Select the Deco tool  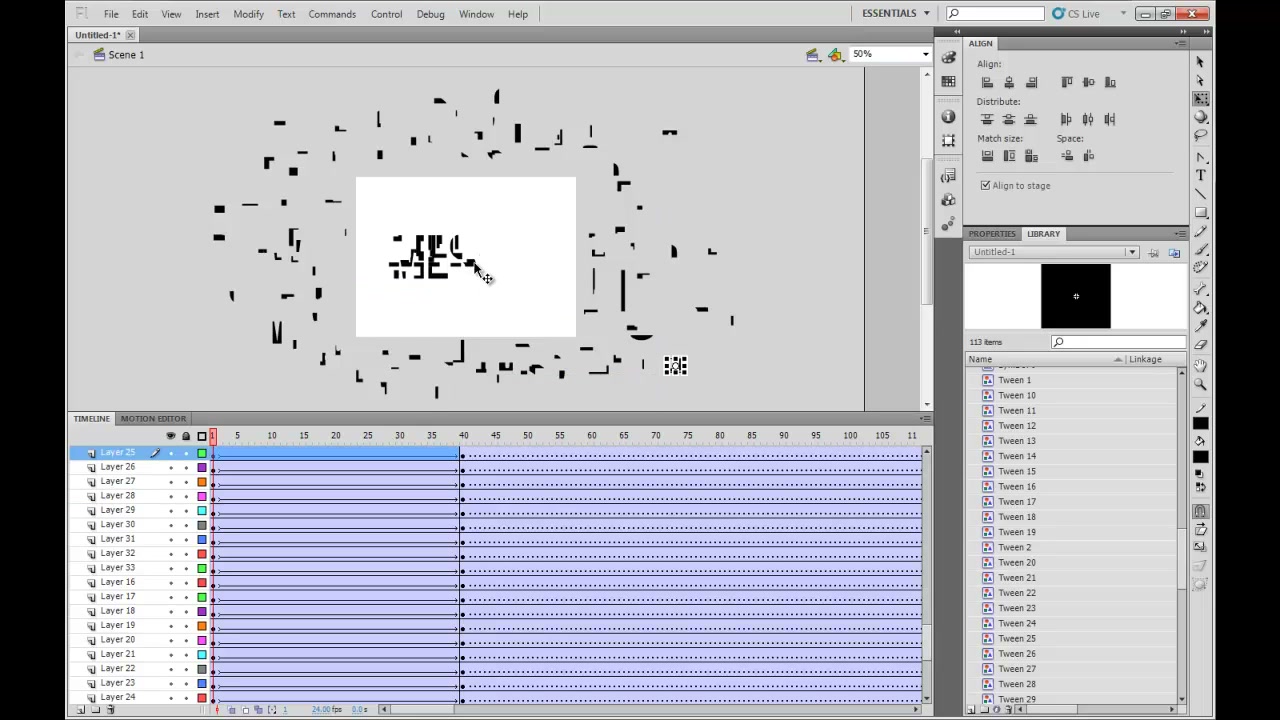tap(1201, 266)
